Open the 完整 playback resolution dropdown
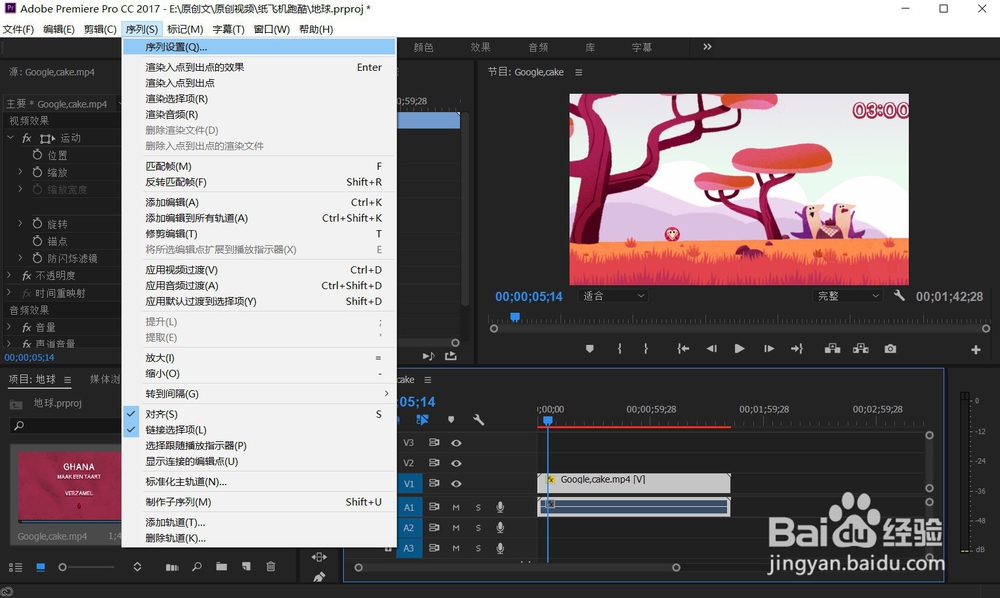The image size is (1000, 598). click(x=848, y=296)
